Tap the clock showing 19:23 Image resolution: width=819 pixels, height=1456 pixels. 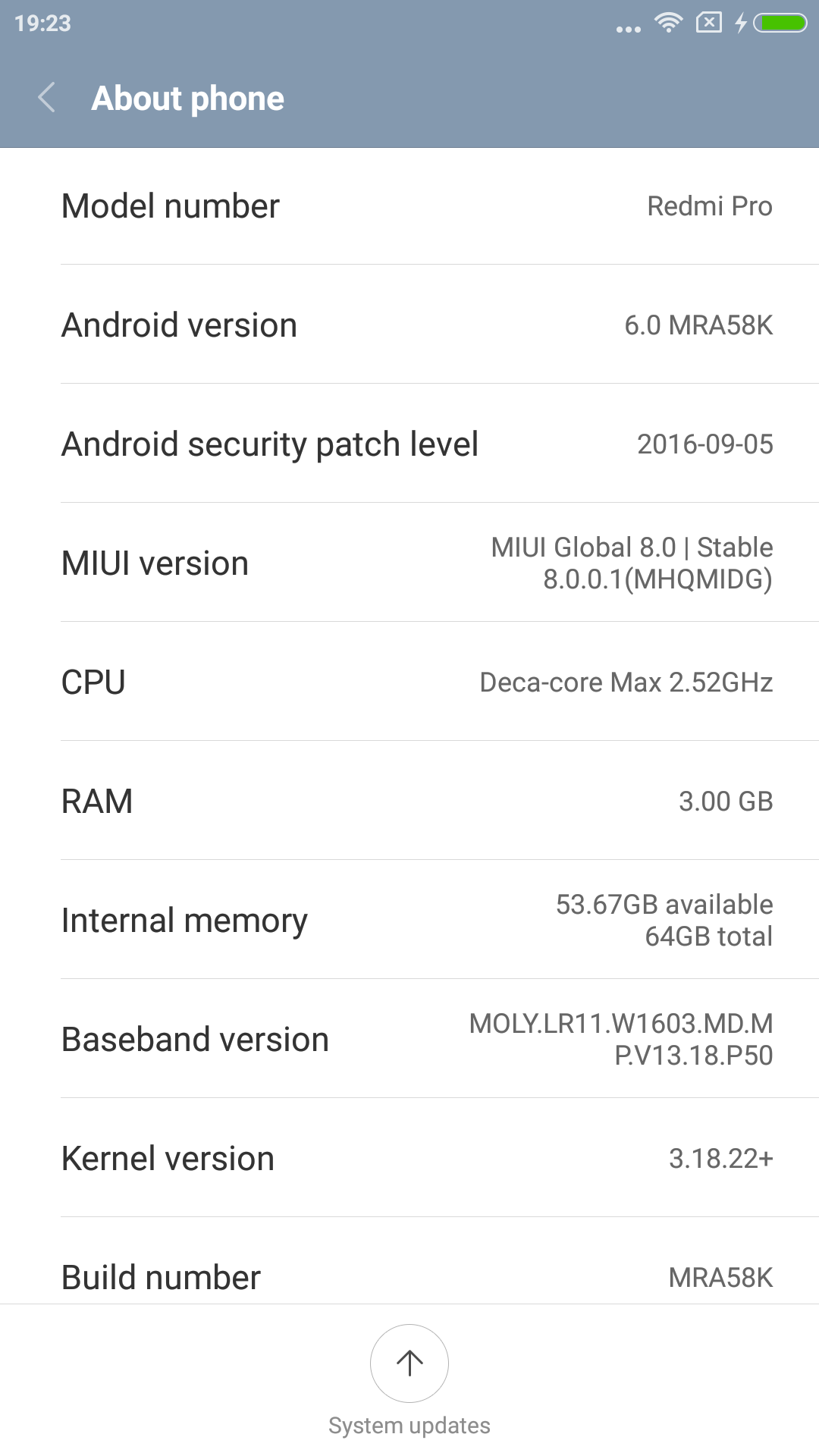(42, 24)
